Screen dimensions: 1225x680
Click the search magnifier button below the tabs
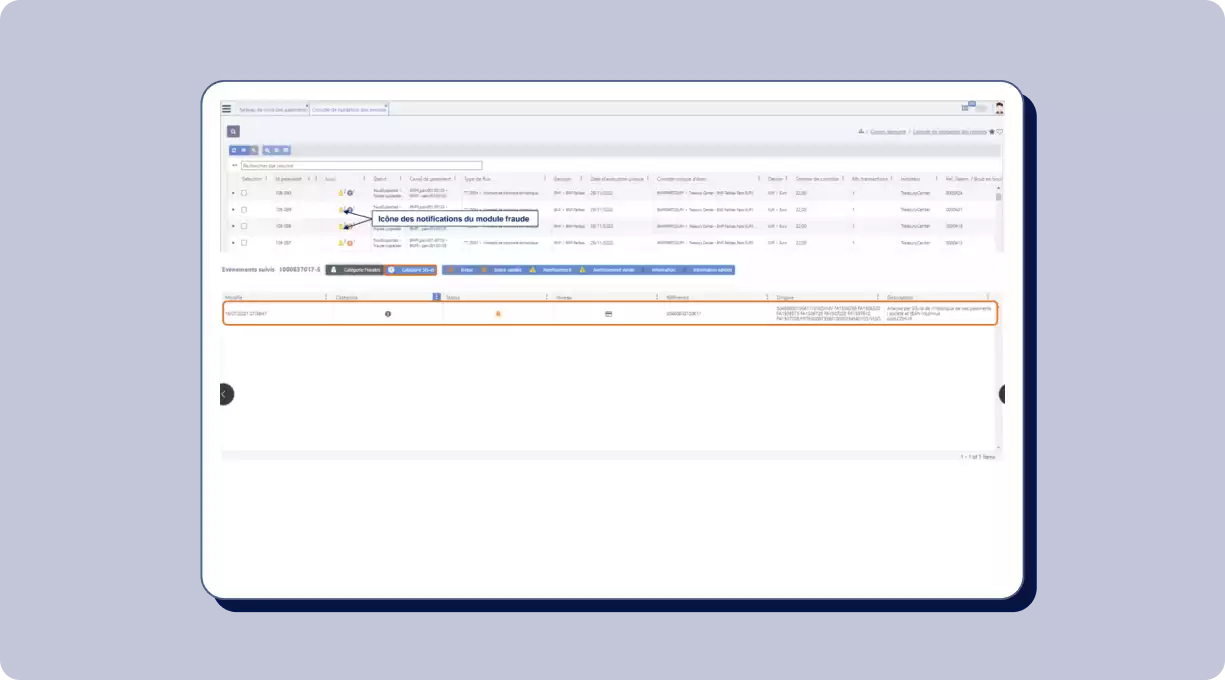233,131
